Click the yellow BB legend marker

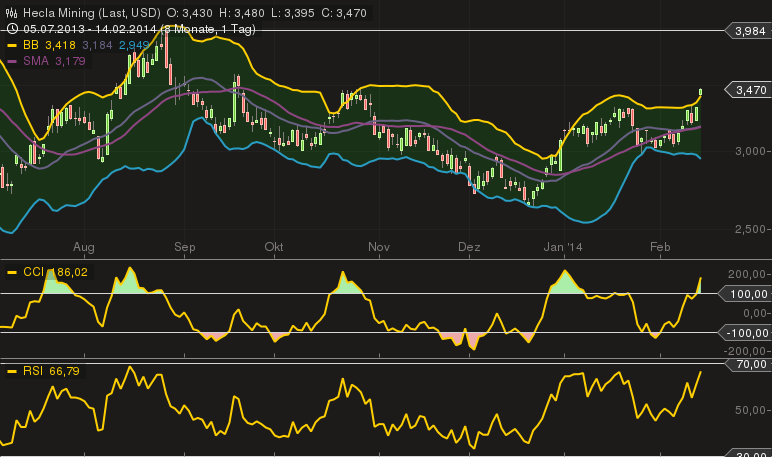point(12,46)
